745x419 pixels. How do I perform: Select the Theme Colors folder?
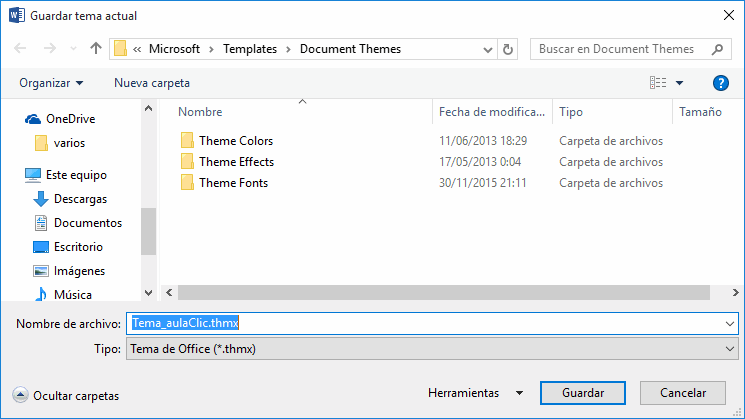click(x=235, y=141)
